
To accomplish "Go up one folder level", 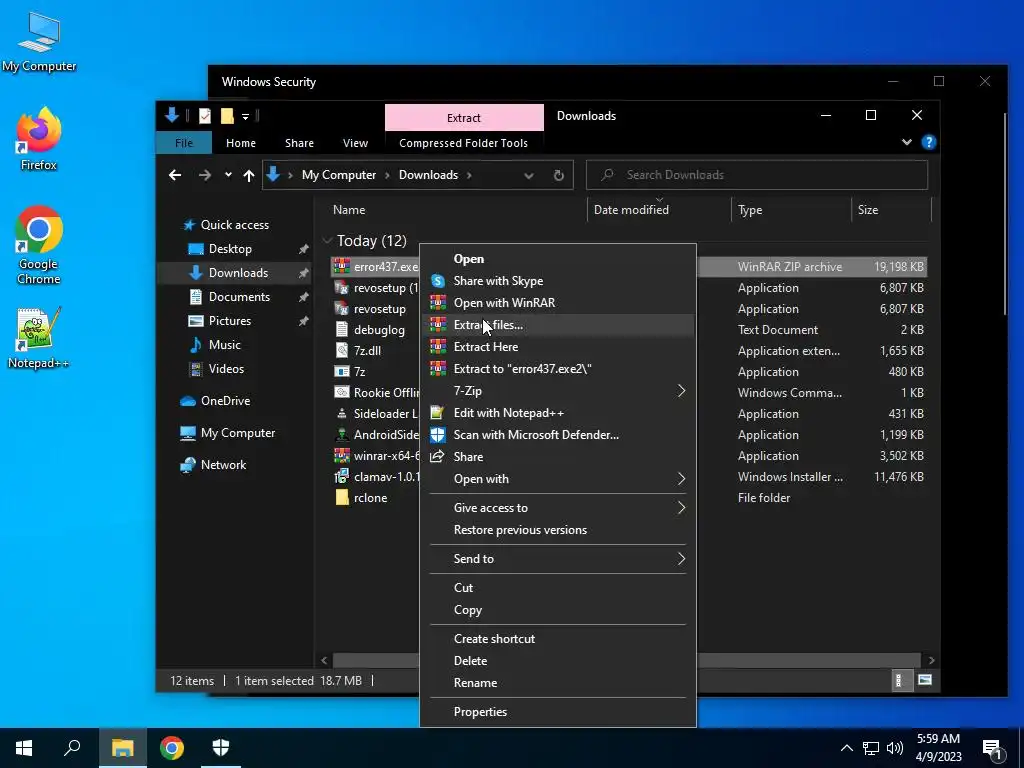I will [248, 175].
